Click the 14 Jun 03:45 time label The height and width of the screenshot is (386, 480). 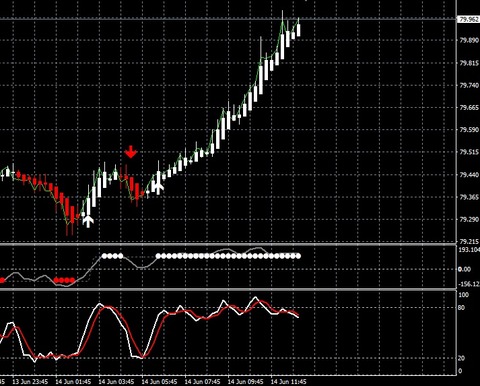(x=116, y=381)
